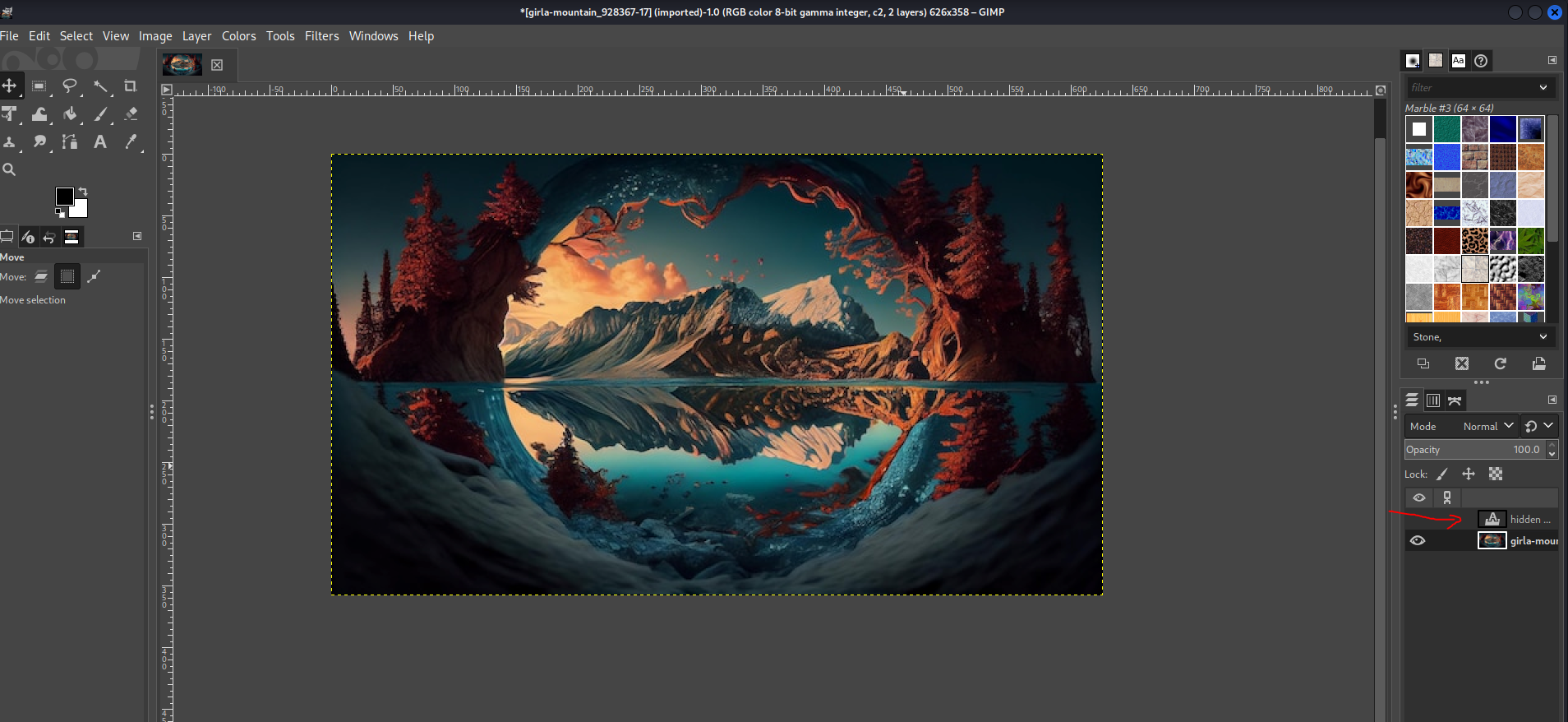Select the Text tool
1568x722 pixels.
pyautogui.click(x=100, y=142)
